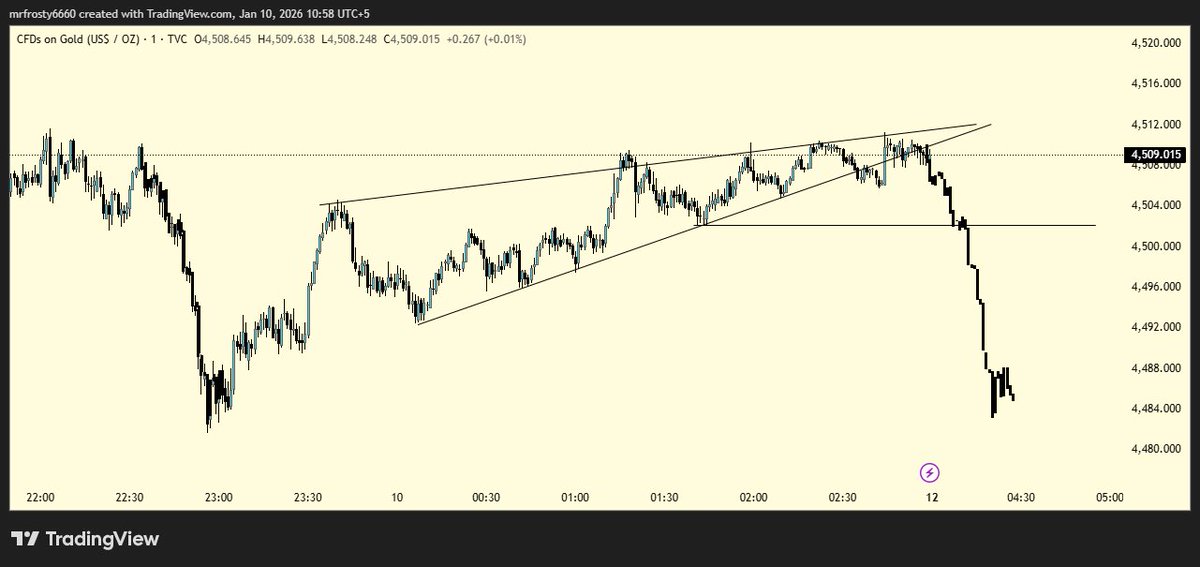Click the 00:30 time axis label
The width and height of the screenshot is (1200, 567).
point(486,498)
